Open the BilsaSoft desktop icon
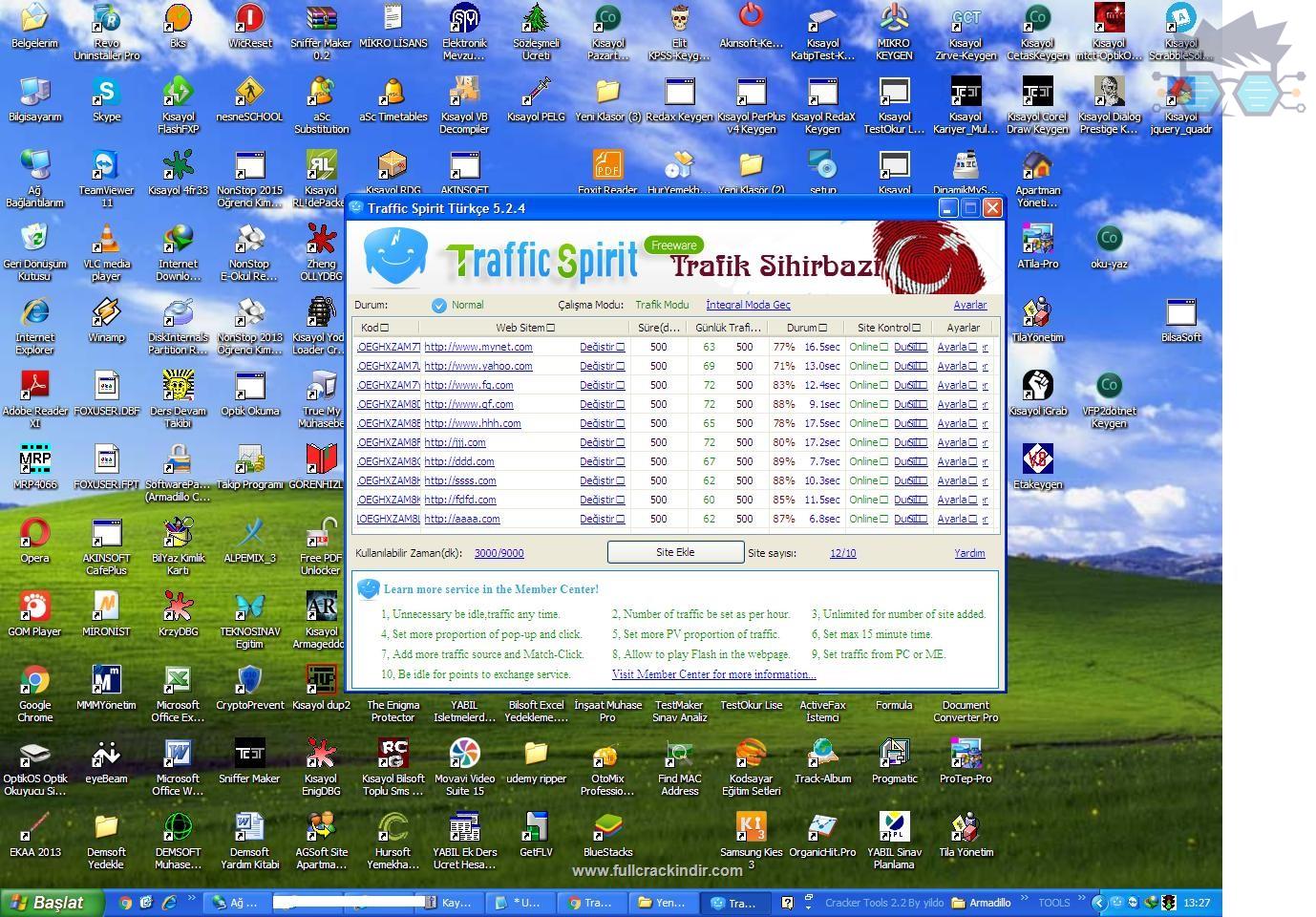Viewport: 1316px width, 917px height. click(x=1180, y=320)
